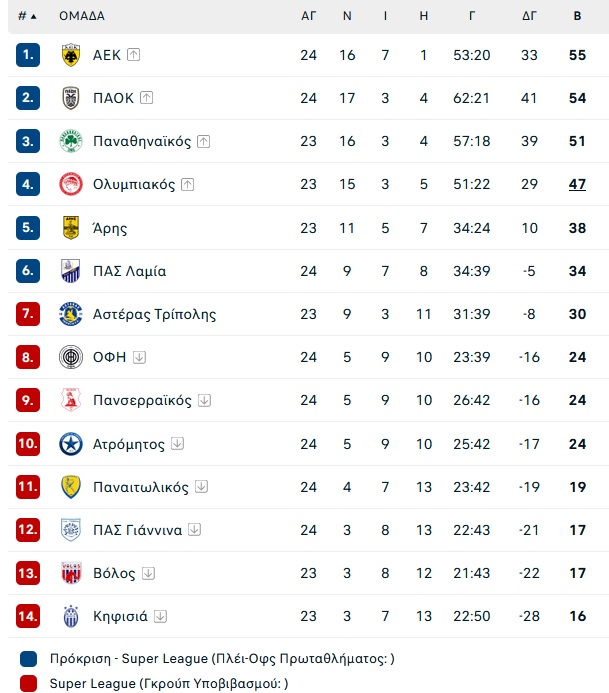The height and width of the screenshot is (693, 609).
Task: Click the Ολυμπιακός red crest icon
Action: (x=71, y=184)
